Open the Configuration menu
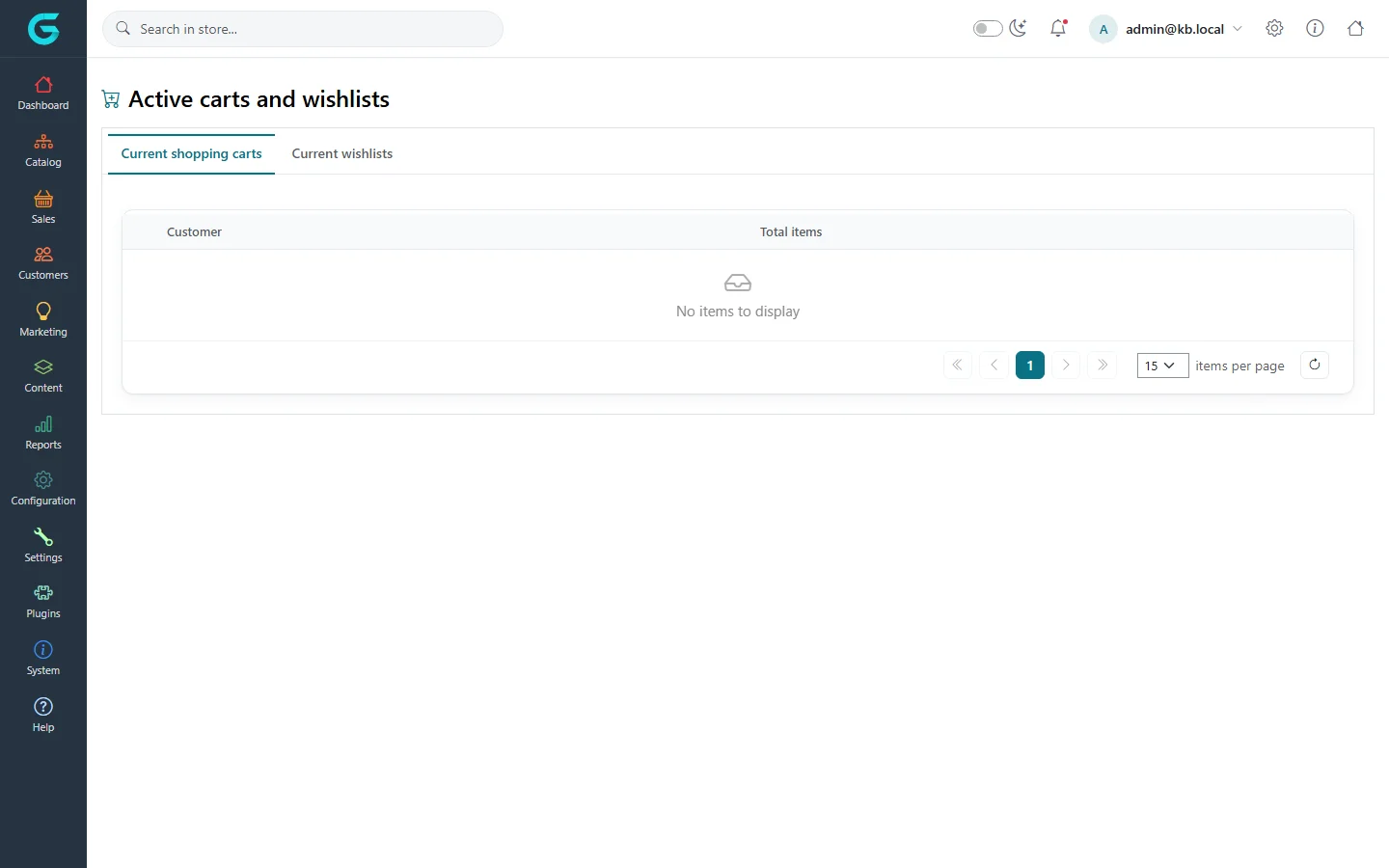 coord(43,489)
